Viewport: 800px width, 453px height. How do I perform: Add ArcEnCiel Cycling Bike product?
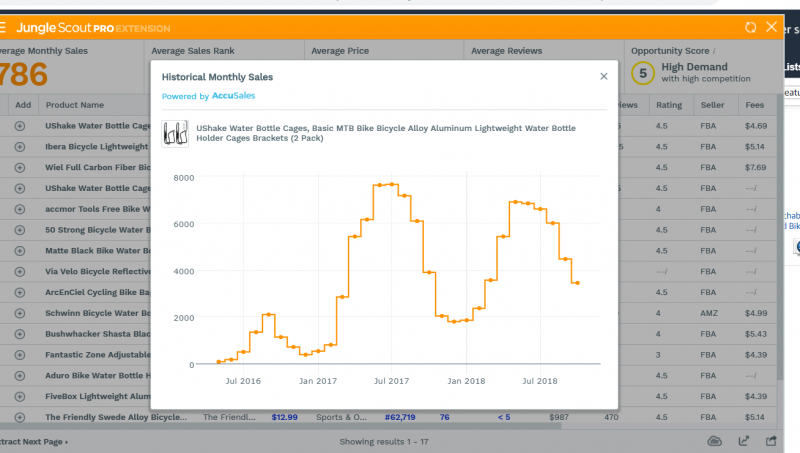tap(20, 292)
